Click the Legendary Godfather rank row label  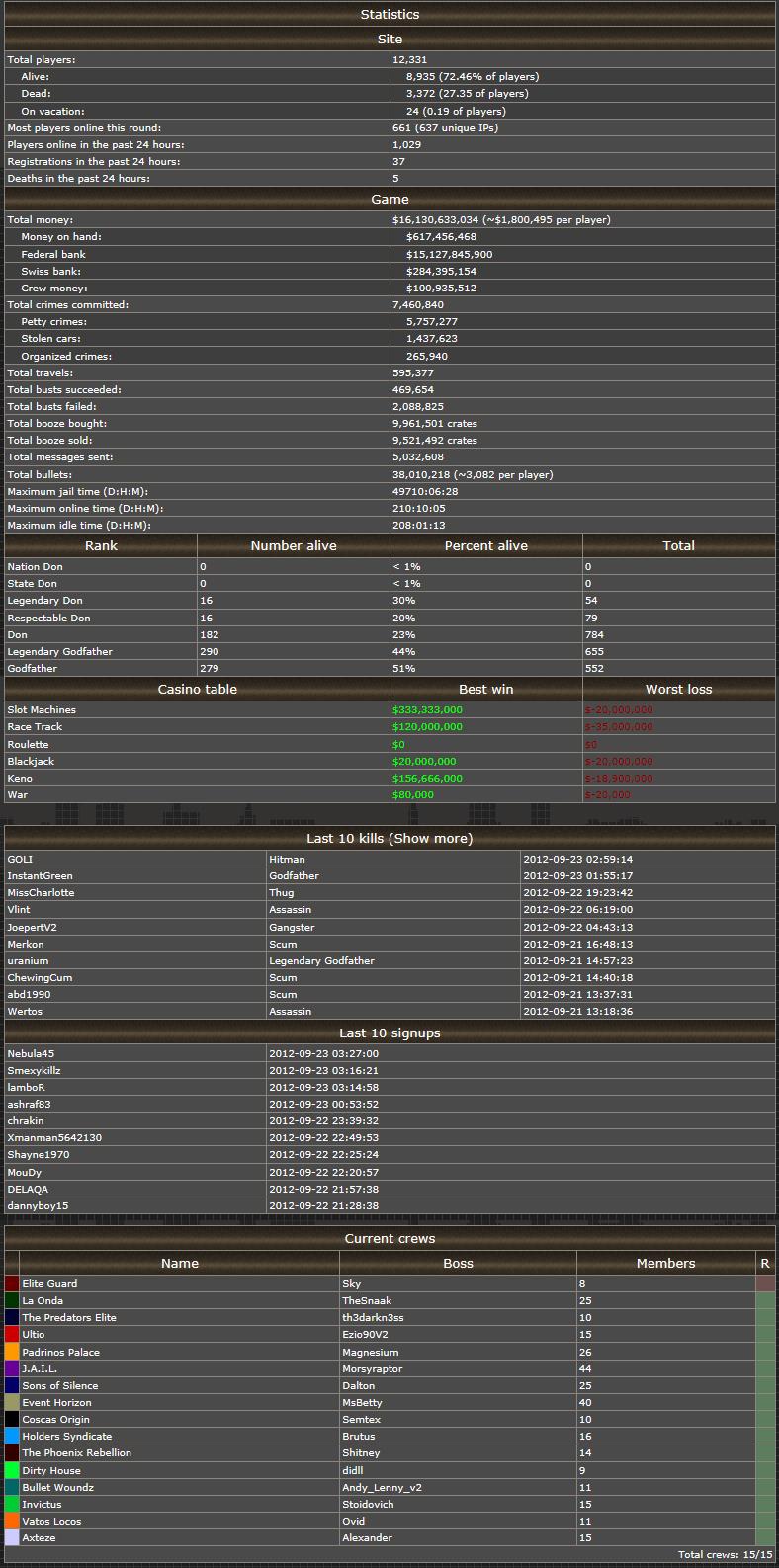pyautogui.click(x=59, y=652)
